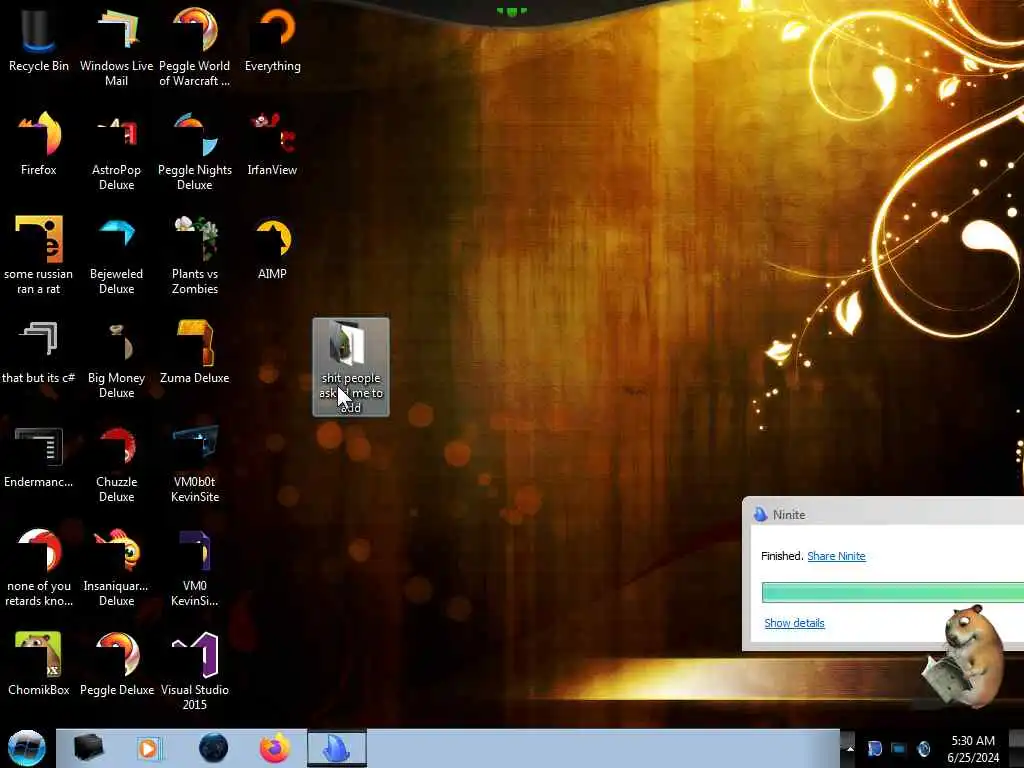
Task: Open Peggle Nights Deluxe shortcut
Action: pos(195,152)
